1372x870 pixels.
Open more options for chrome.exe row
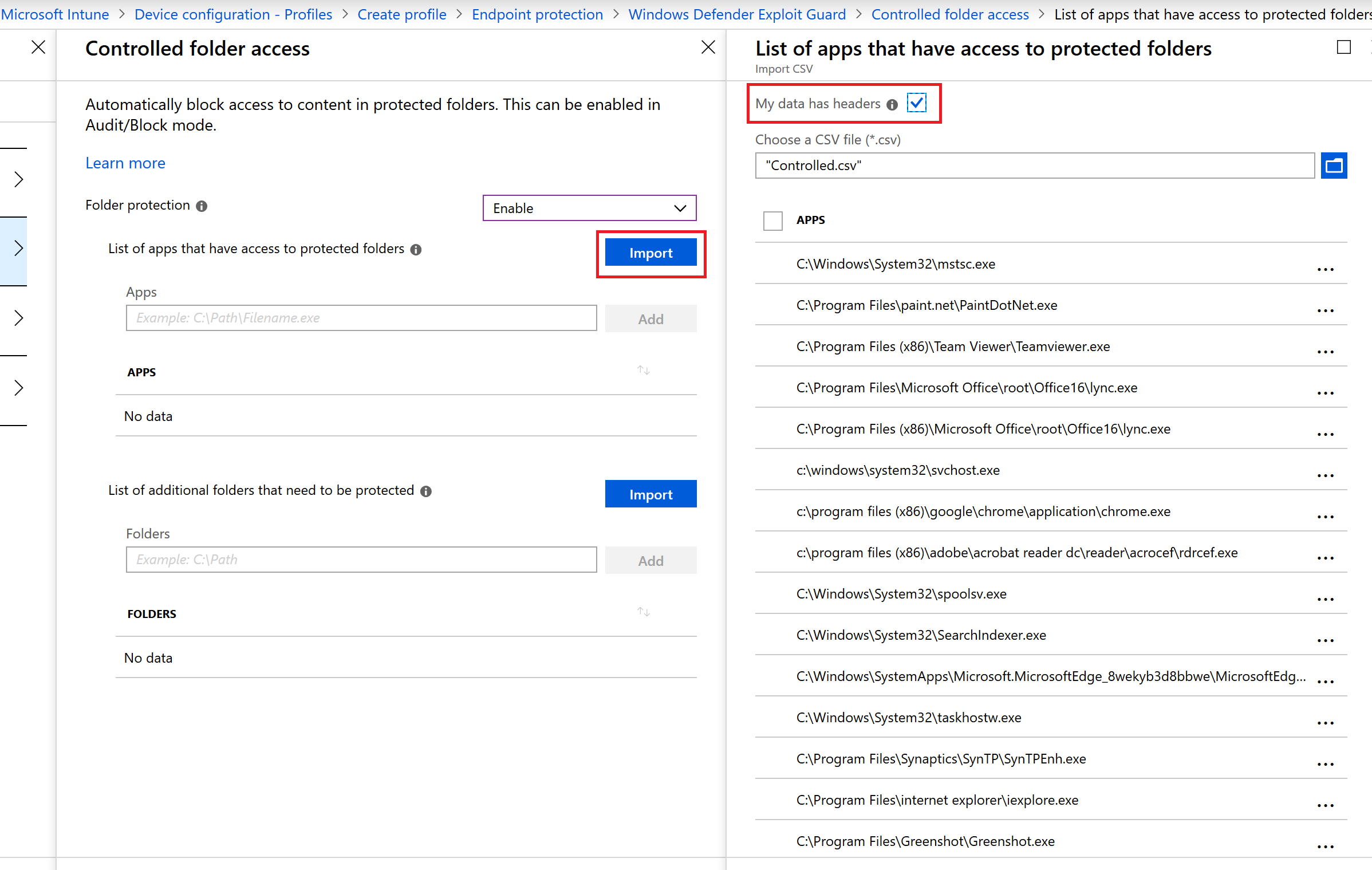tap(1326, 516)
